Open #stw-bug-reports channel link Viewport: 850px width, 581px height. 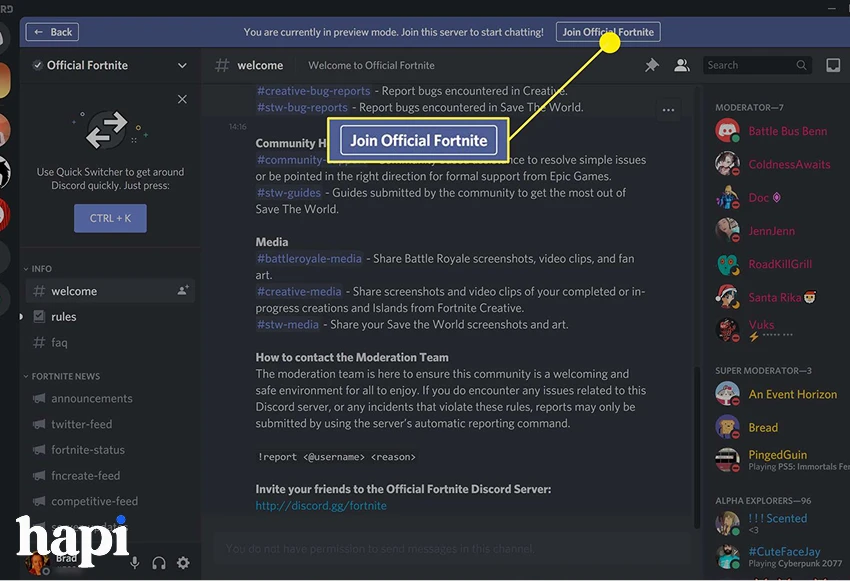click(302, 107)
